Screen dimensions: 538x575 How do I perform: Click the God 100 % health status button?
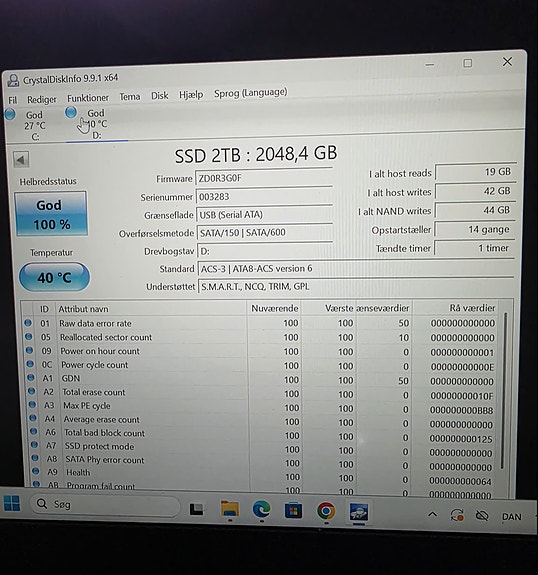[51, 214]
